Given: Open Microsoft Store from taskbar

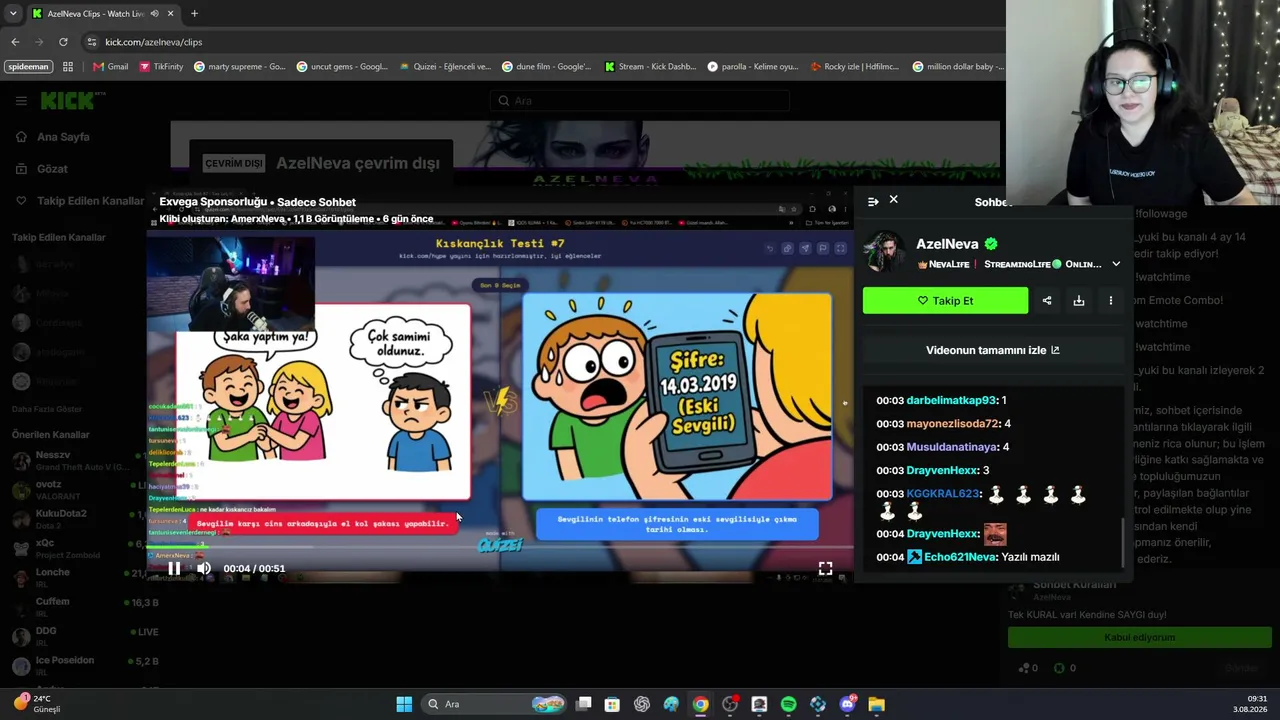Looking at the screenshot, I should [612, 704].
